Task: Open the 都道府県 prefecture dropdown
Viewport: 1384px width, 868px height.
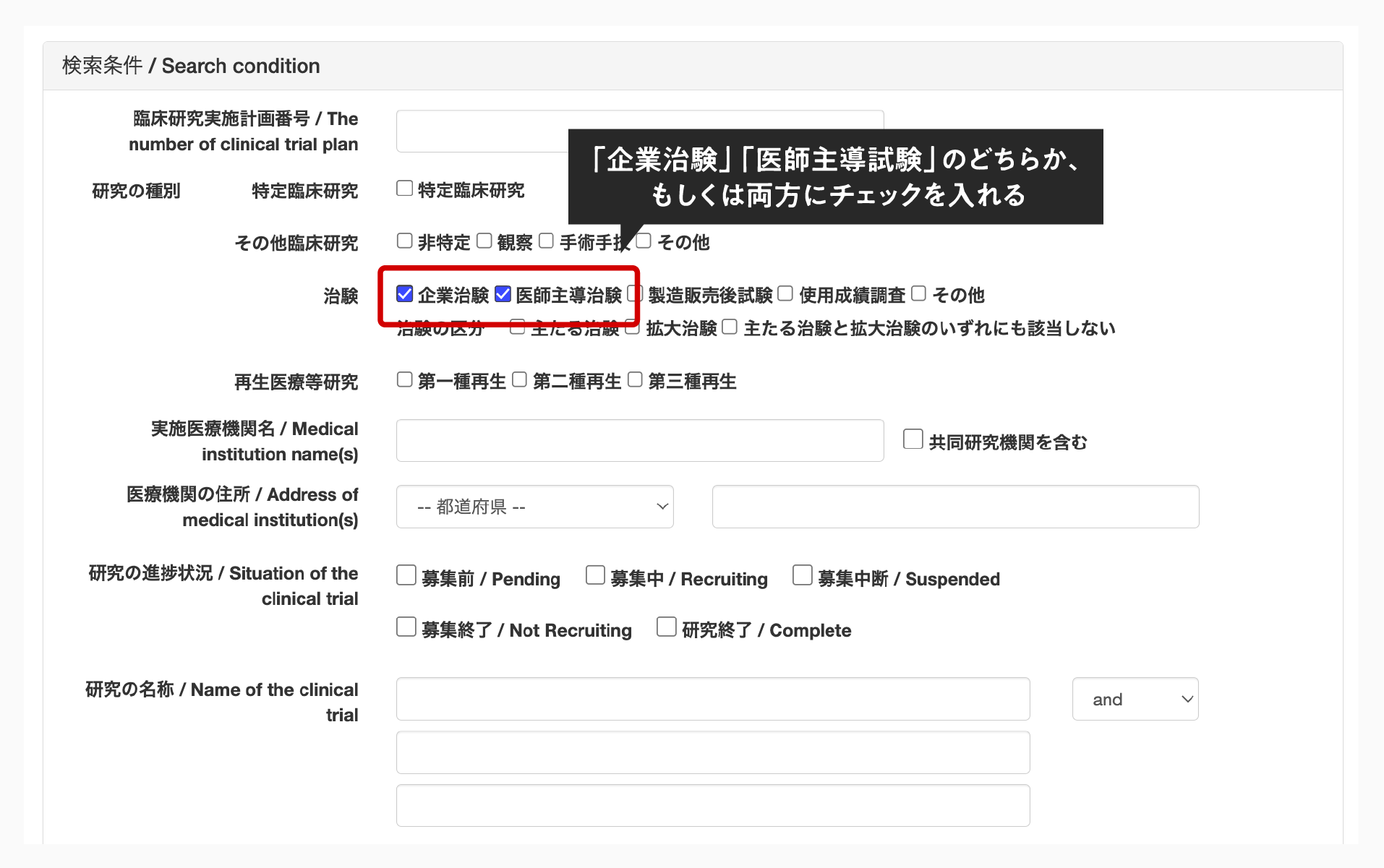Action: [x=534, y=507]
